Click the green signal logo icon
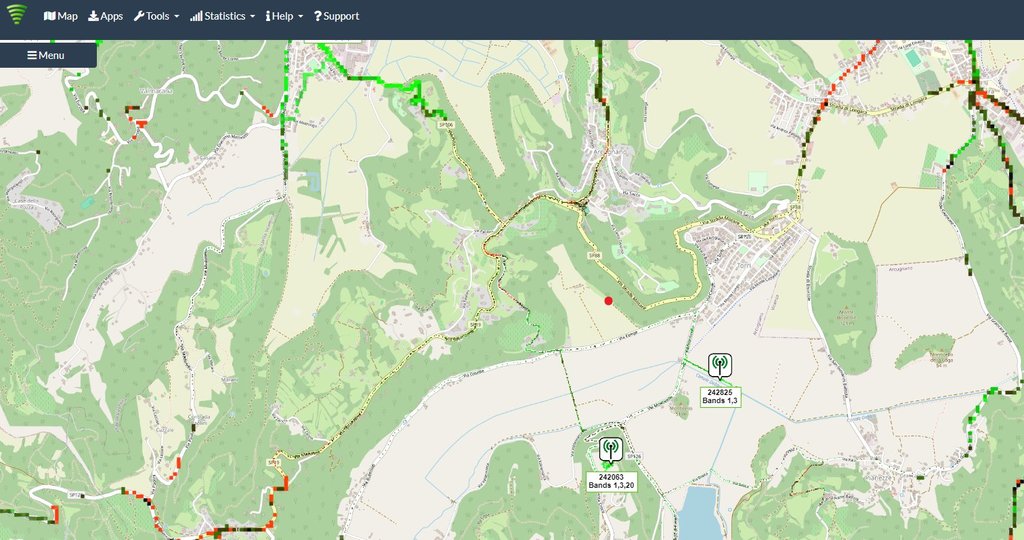This screenshot has width=1024, height=540. tap(17, 14)
